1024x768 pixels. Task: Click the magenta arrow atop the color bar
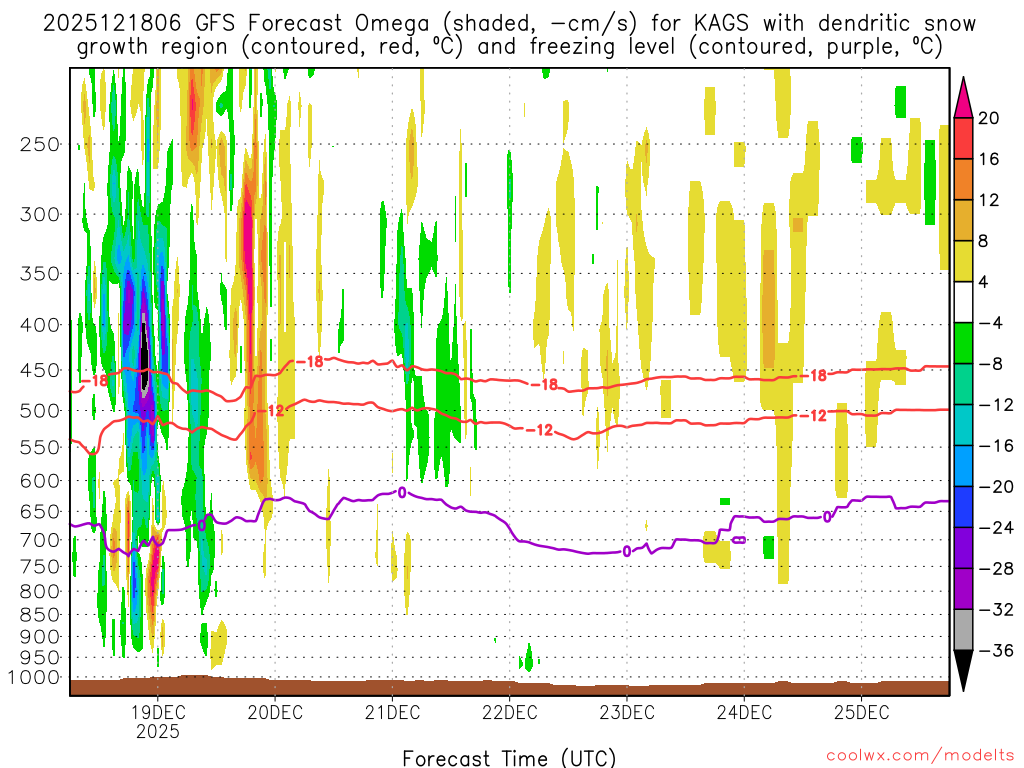[965, 96]
